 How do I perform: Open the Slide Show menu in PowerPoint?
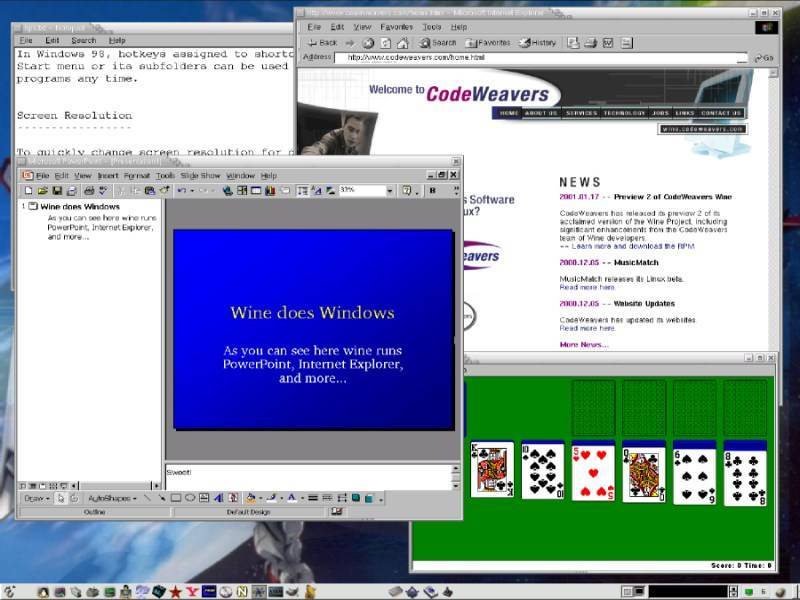point(200,176)
